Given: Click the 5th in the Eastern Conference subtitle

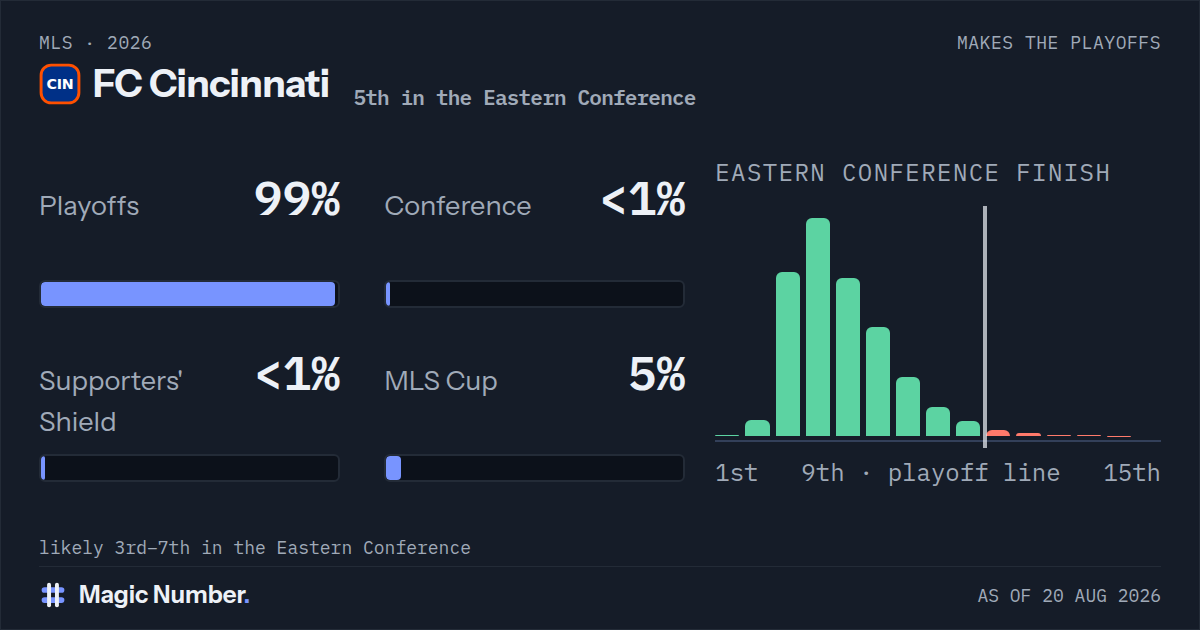Looking at the screenshot, I should click(x=525, y=98).
